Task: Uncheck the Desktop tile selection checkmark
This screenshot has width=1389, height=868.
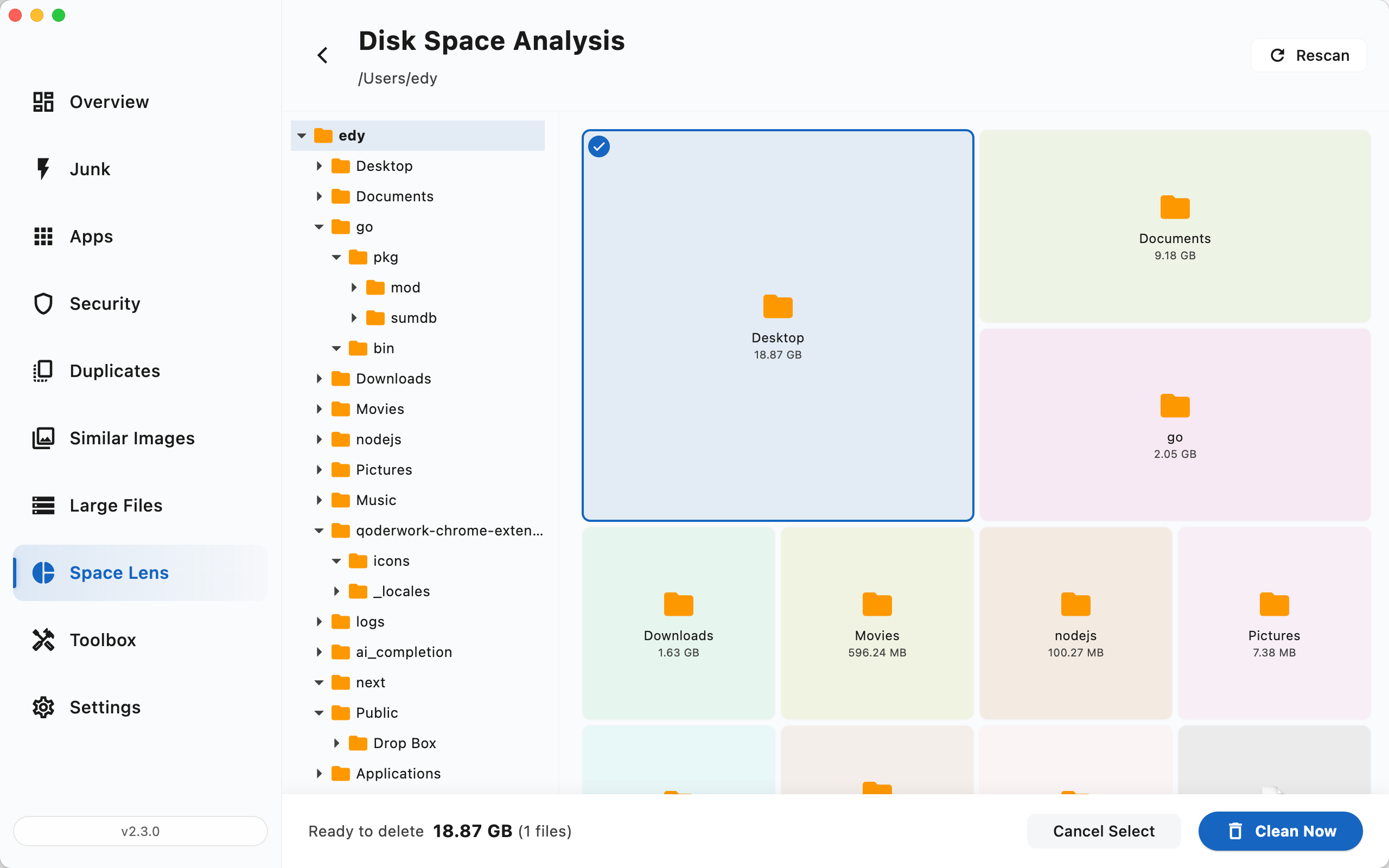Action: (x=598, y=146)
